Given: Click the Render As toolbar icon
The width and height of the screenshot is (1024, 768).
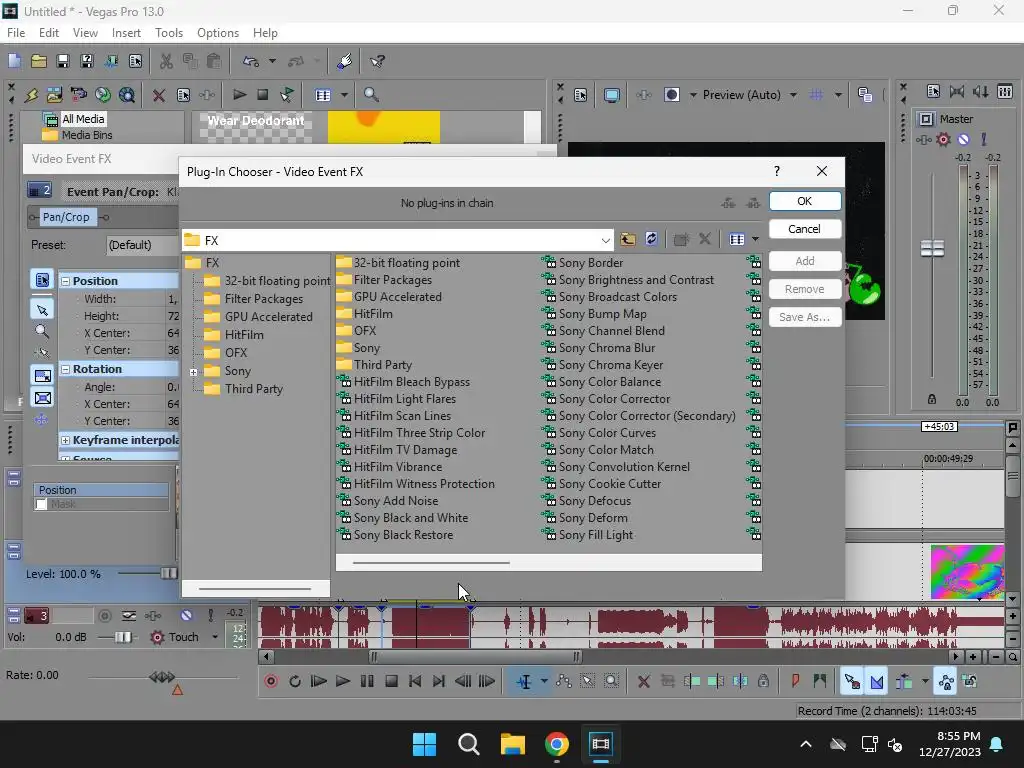Looking at the screenshot, I should 112,61.
